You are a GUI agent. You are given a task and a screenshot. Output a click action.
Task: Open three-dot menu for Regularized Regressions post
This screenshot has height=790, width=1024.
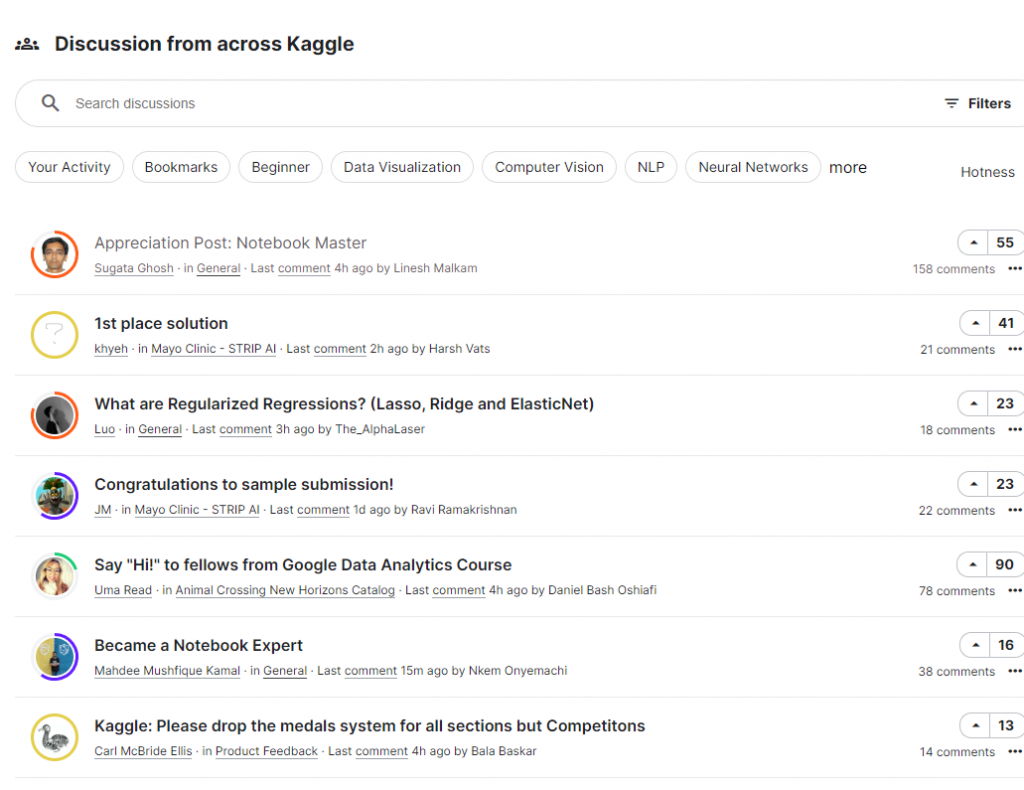click(x=1014, y=430)
